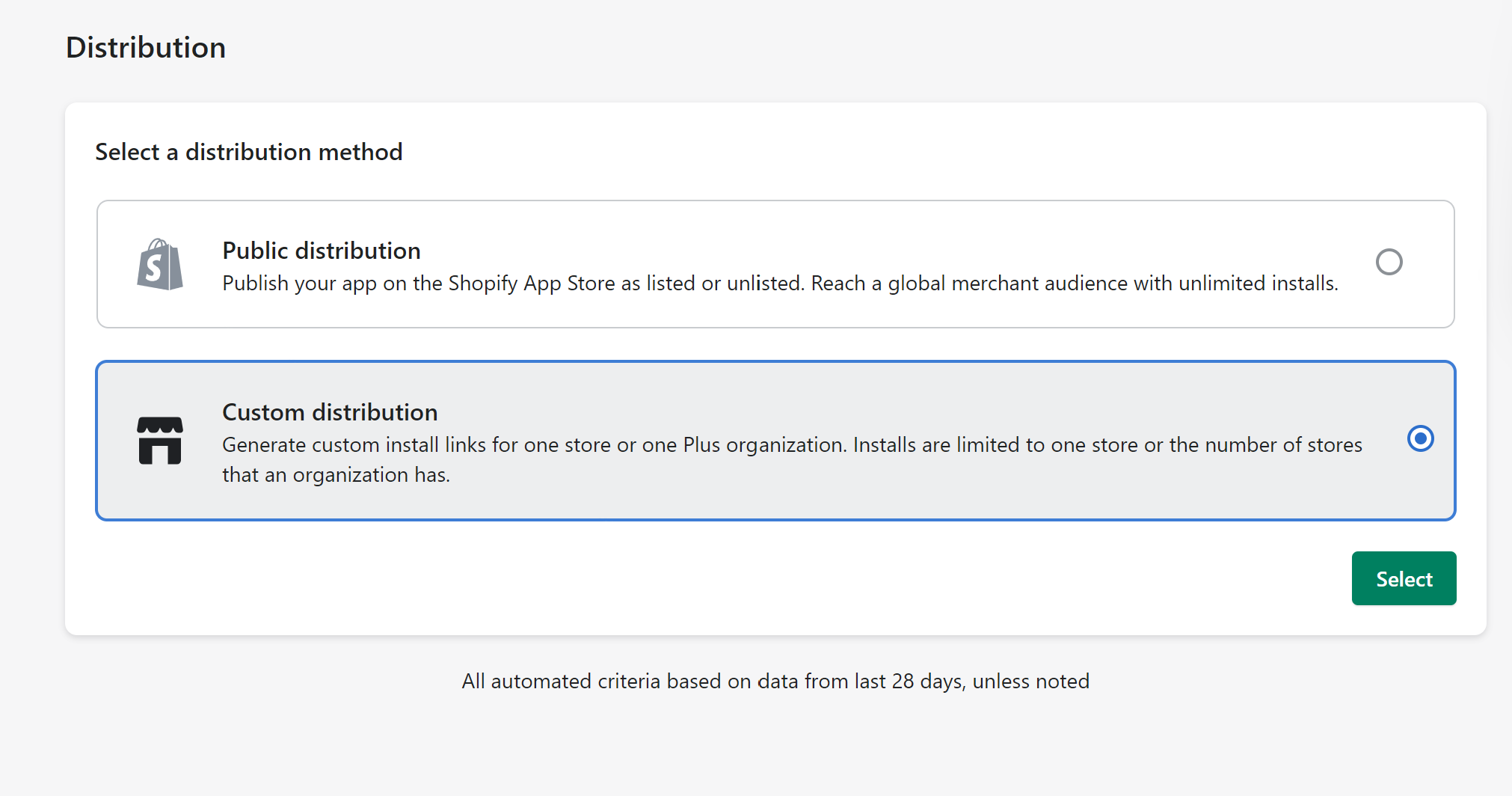1512x796 pixels.
Task: Select the Custom distribution radio button
Action: click(1420, 438)
